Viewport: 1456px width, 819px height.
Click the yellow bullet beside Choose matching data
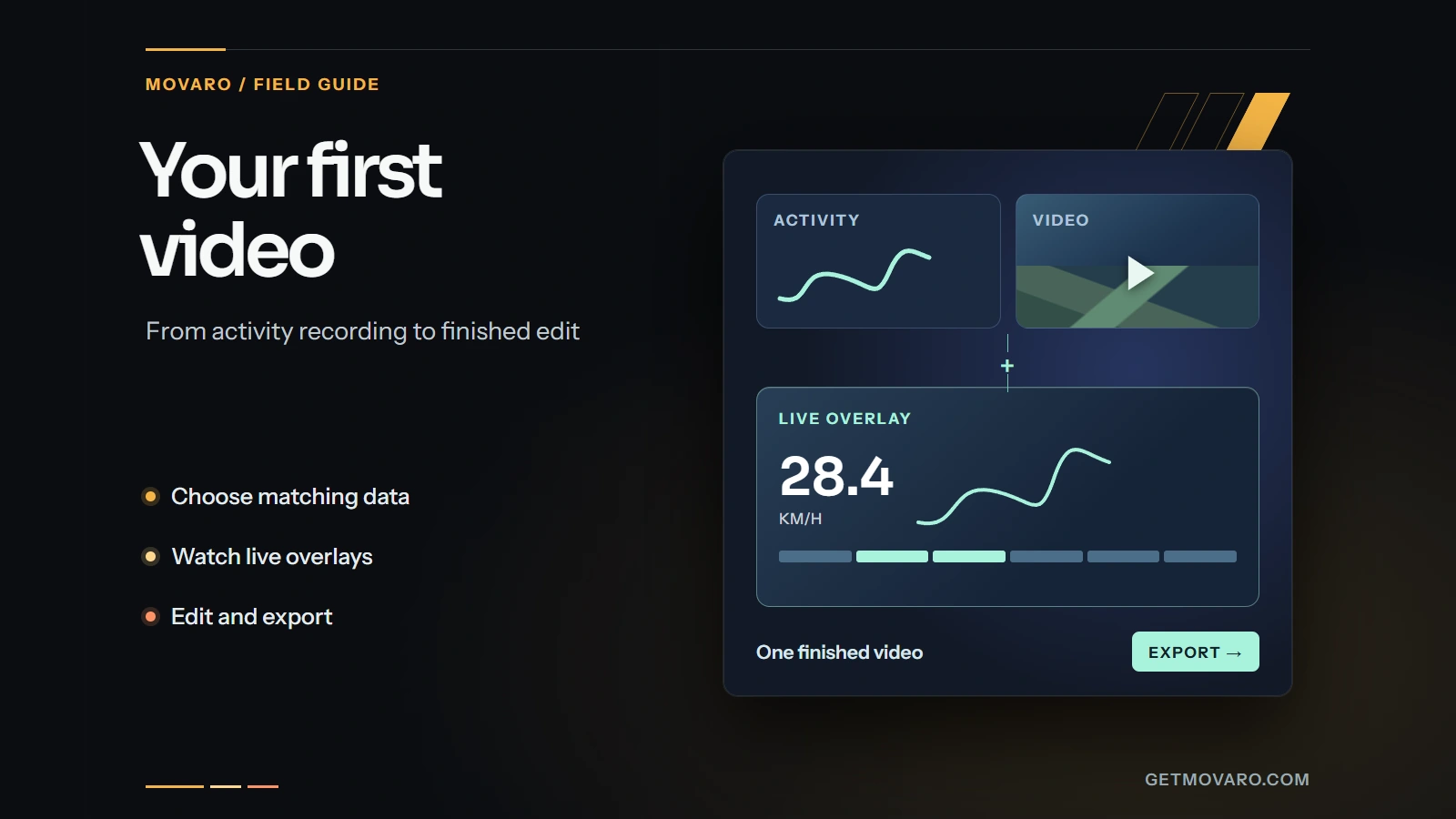[151, 496]
